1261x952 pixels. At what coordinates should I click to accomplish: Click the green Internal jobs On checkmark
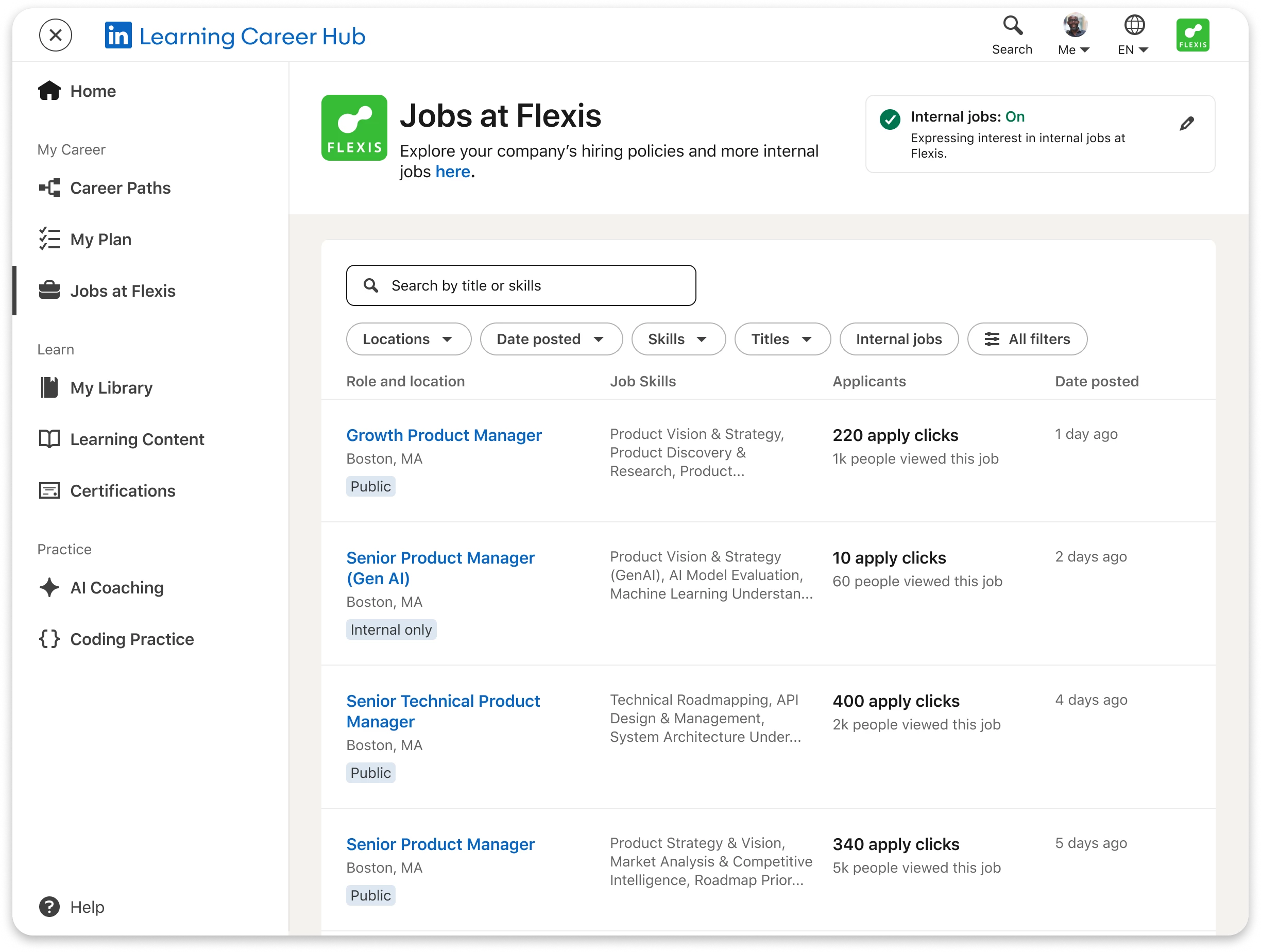(x=889, y=119)
